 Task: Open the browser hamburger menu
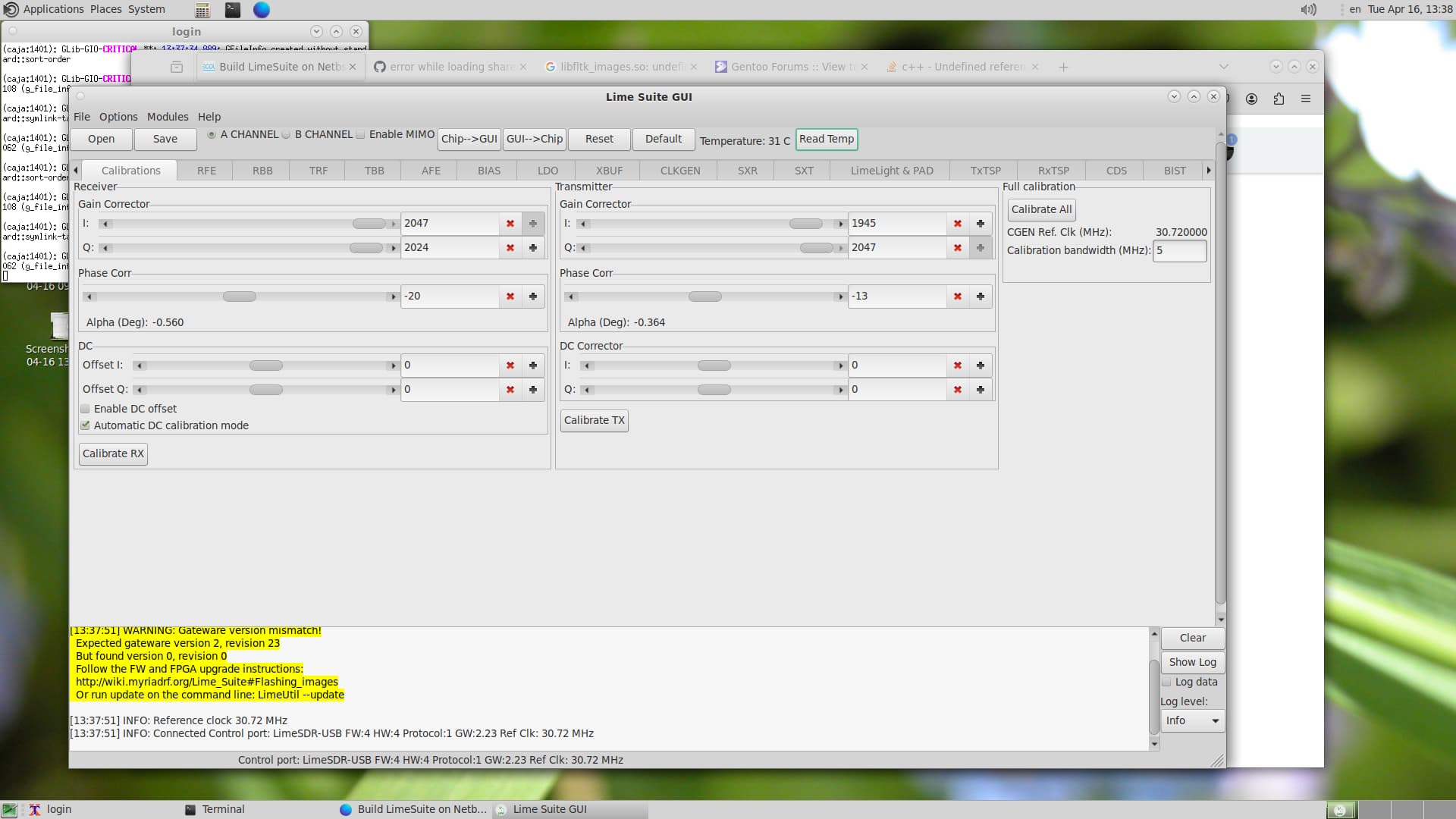click(1306, 99)
